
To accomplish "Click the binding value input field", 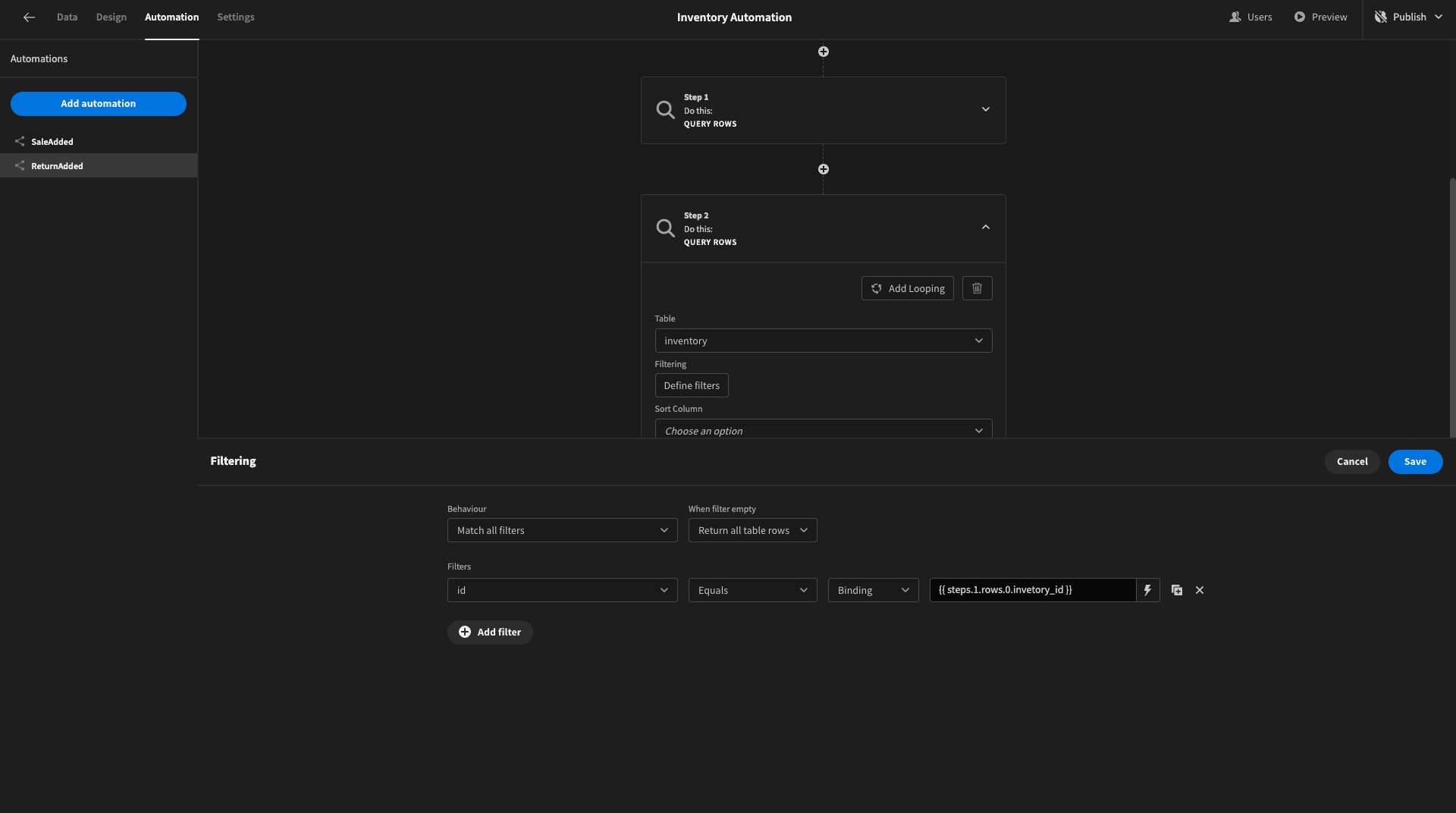I will click(x=1033, y=590).
